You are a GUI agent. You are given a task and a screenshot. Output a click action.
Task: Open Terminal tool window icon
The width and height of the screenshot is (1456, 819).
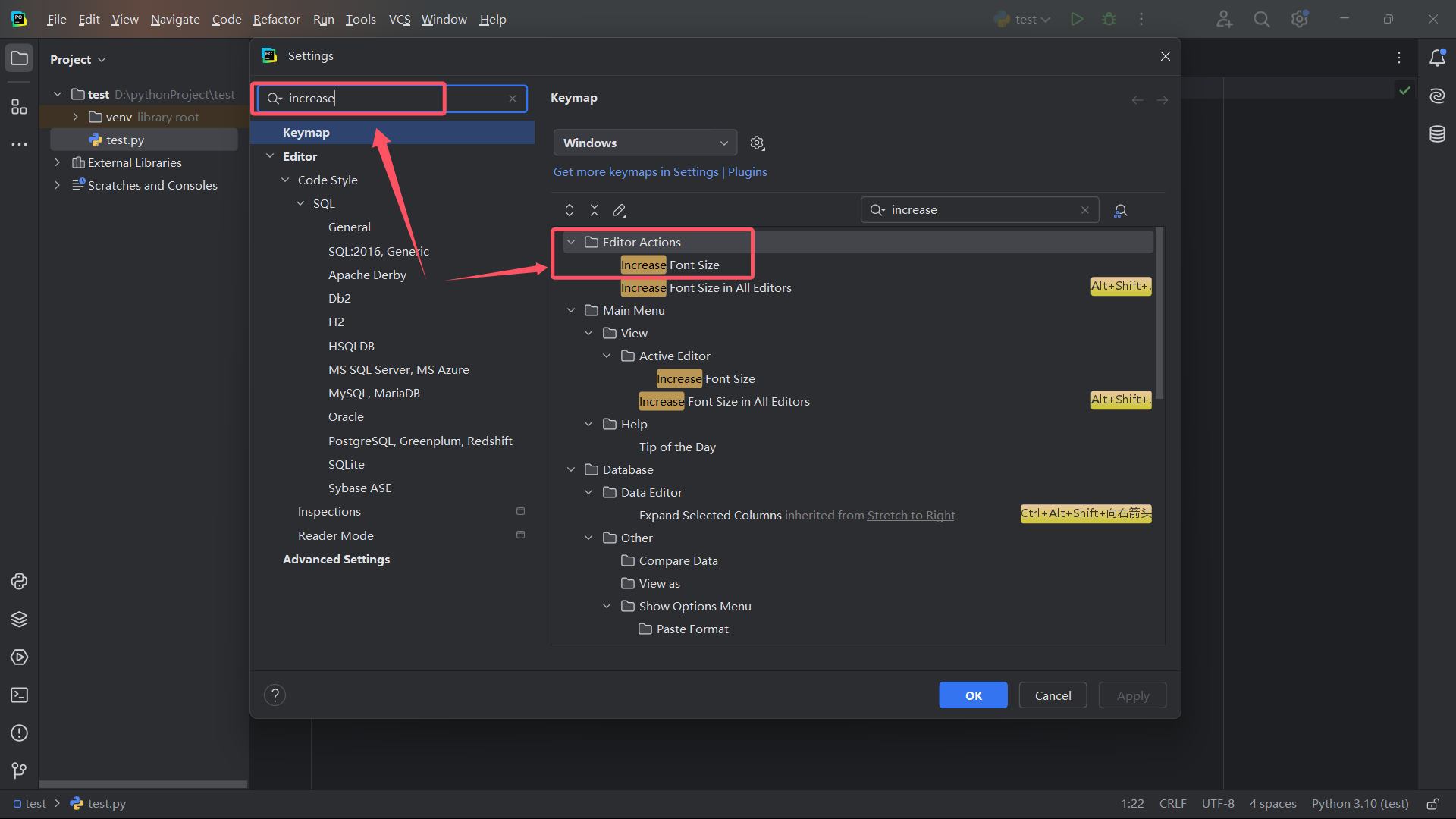click(20, 695)
